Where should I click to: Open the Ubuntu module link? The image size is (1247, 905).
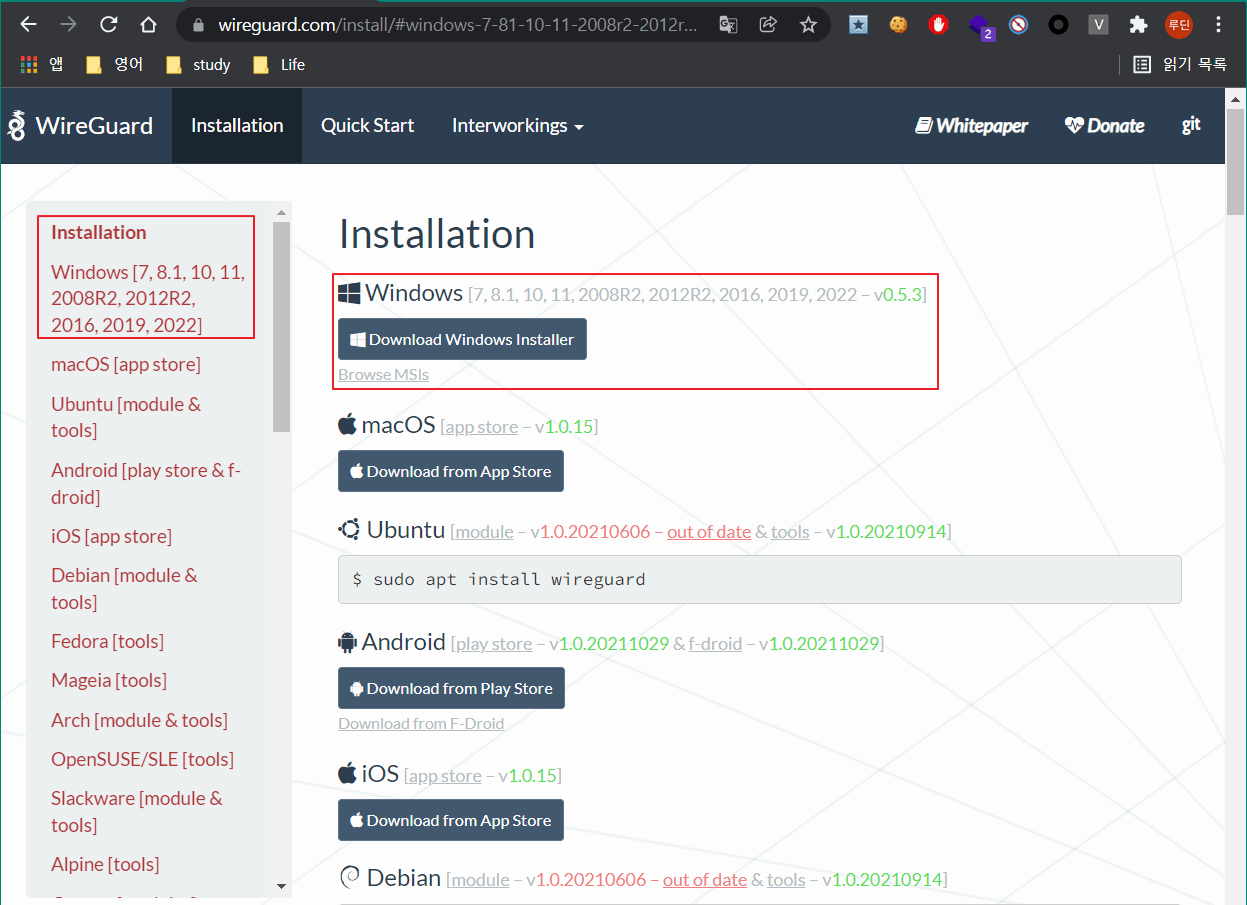[484, 532]
